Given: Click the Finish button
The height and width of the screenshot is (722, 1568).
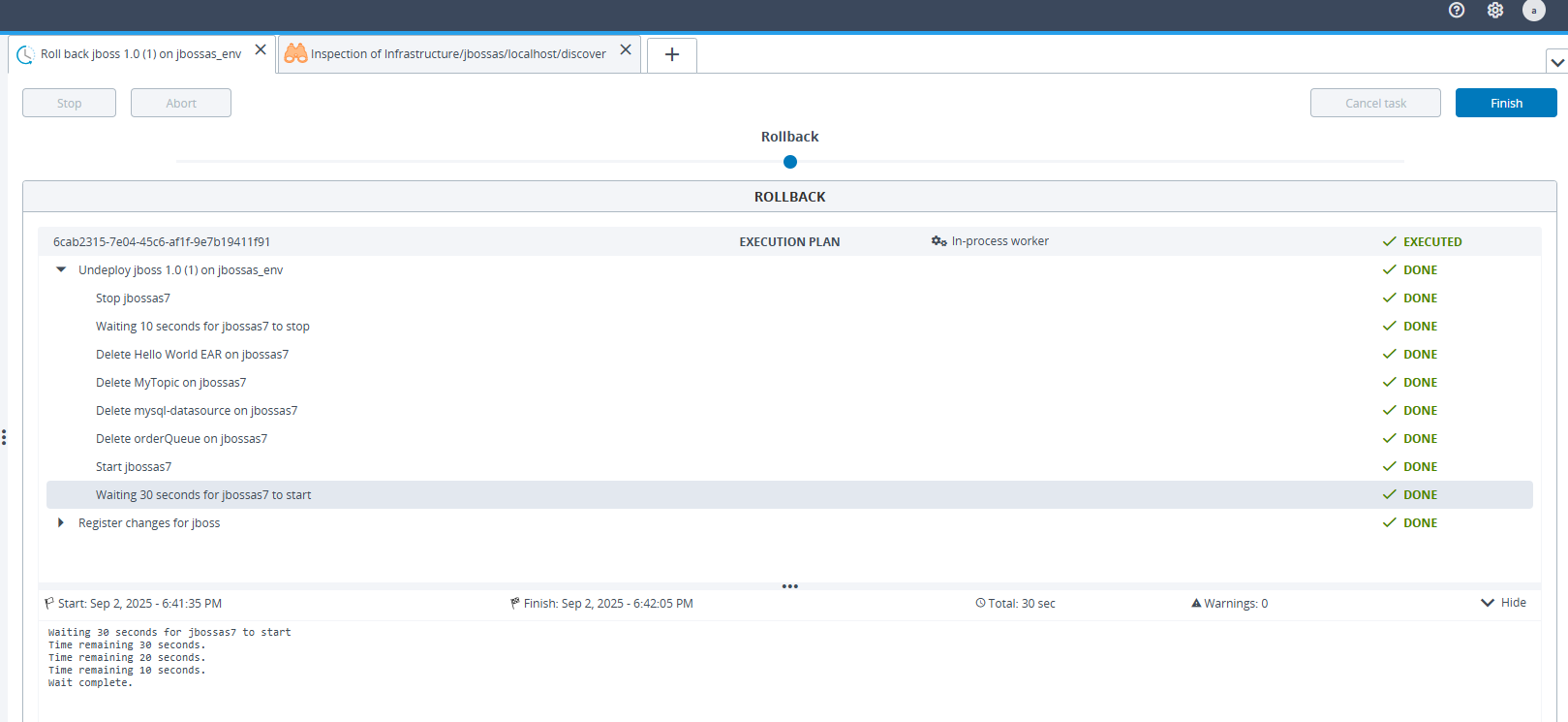Looking at the screenshot, I should coord(1505,104).
